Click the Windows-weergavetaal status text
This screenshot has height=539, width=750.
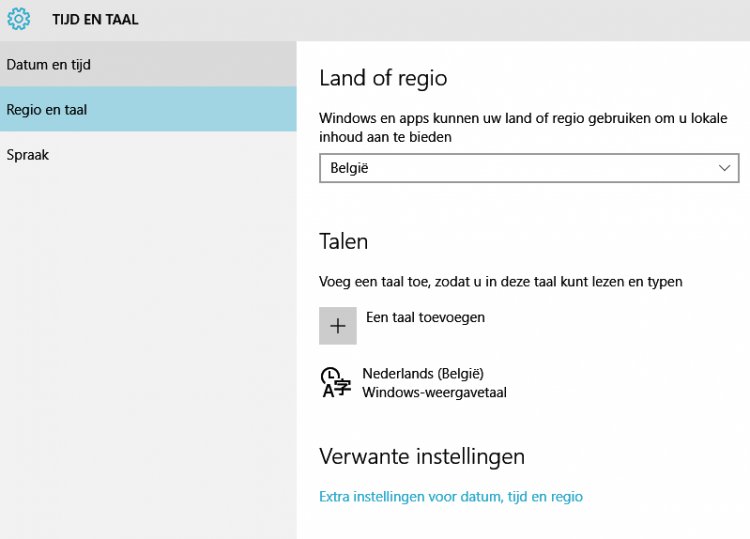[x=434, y=392]
